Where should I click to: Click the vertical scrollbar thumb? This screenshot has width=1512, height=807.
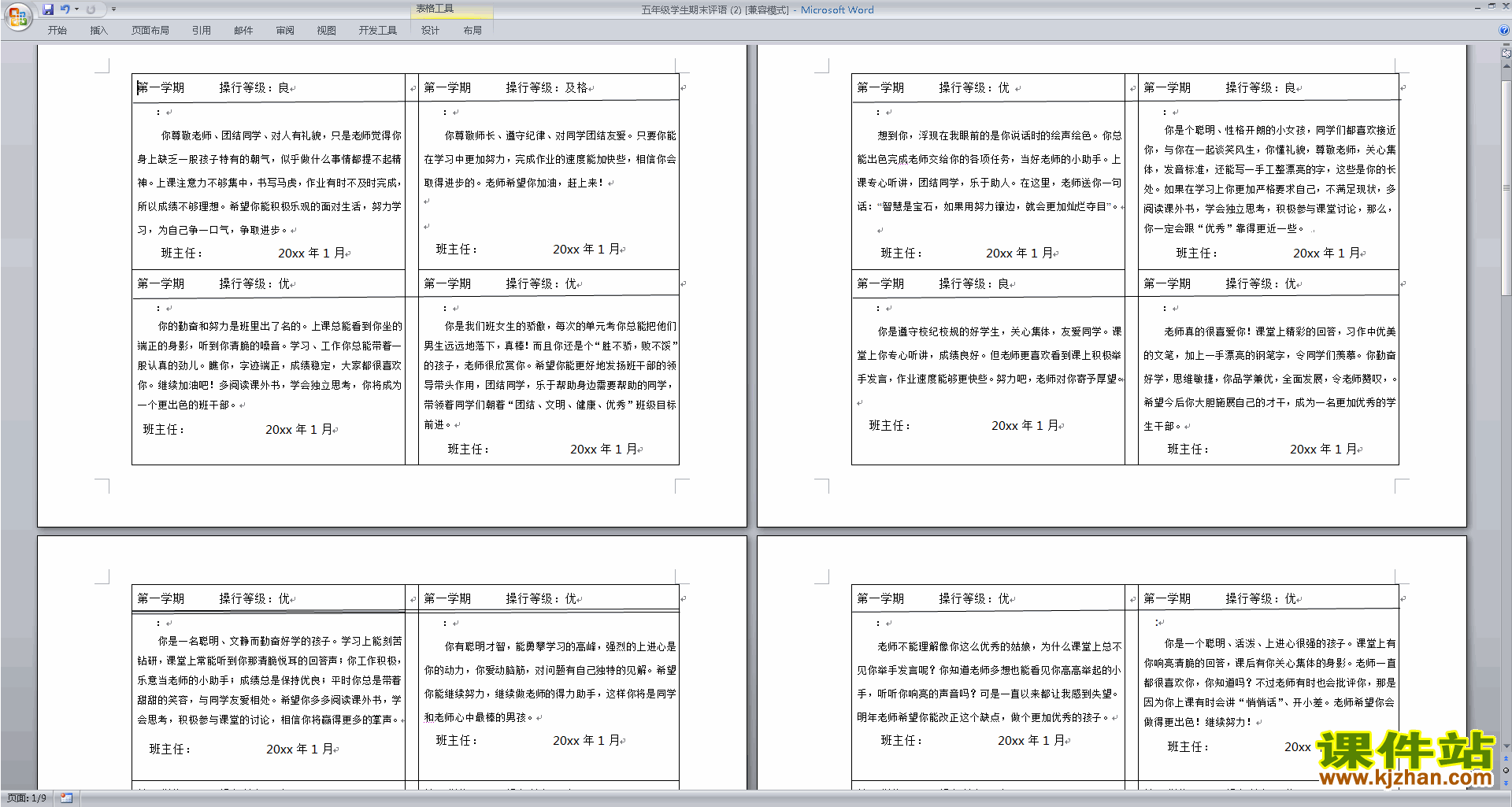pyautogui.click(x=1506, y=187)
